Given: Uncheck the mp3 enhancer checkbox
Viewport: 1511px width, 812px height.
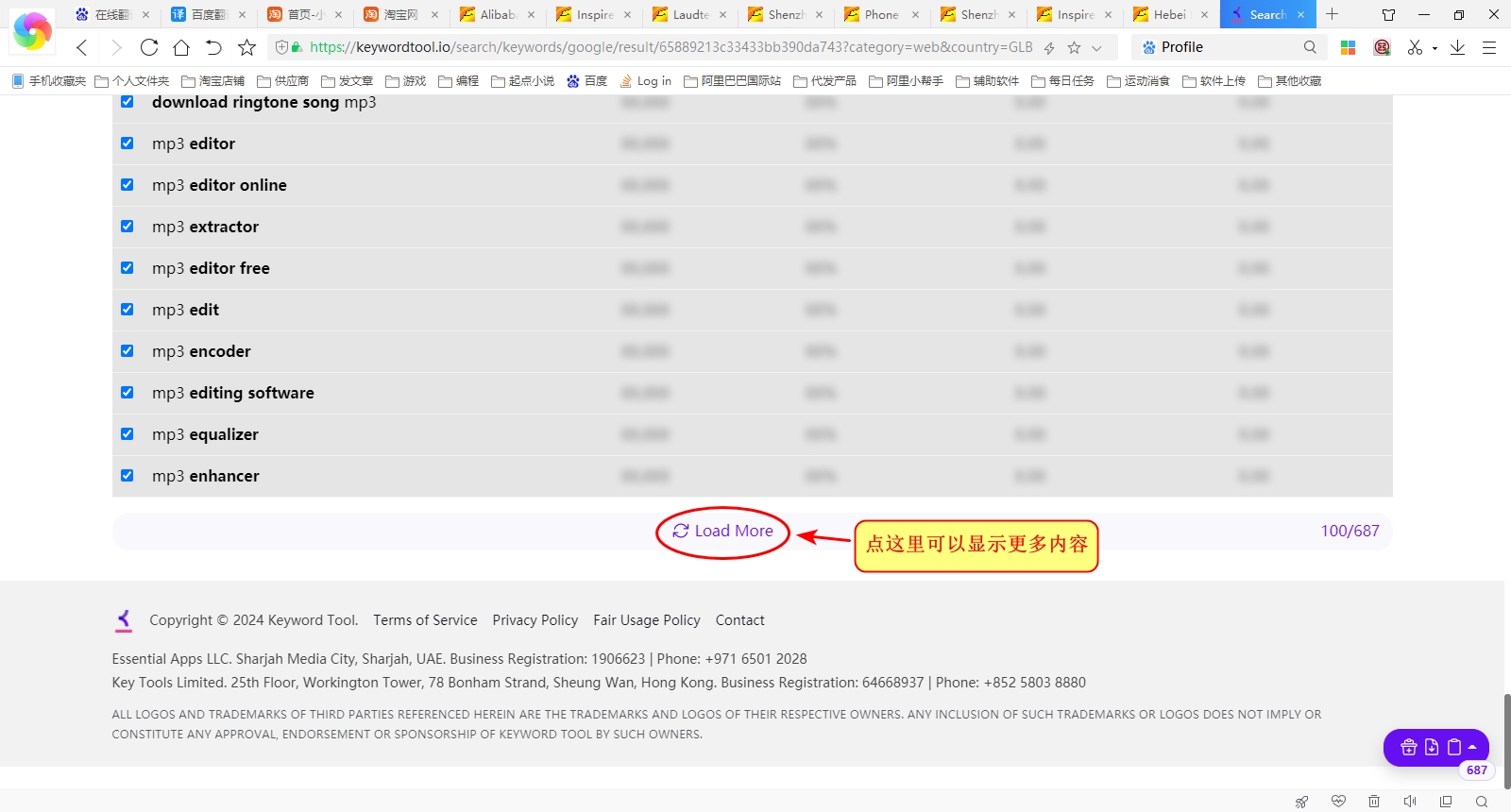Looking at the screenshot, I should (x=127, y=476).
